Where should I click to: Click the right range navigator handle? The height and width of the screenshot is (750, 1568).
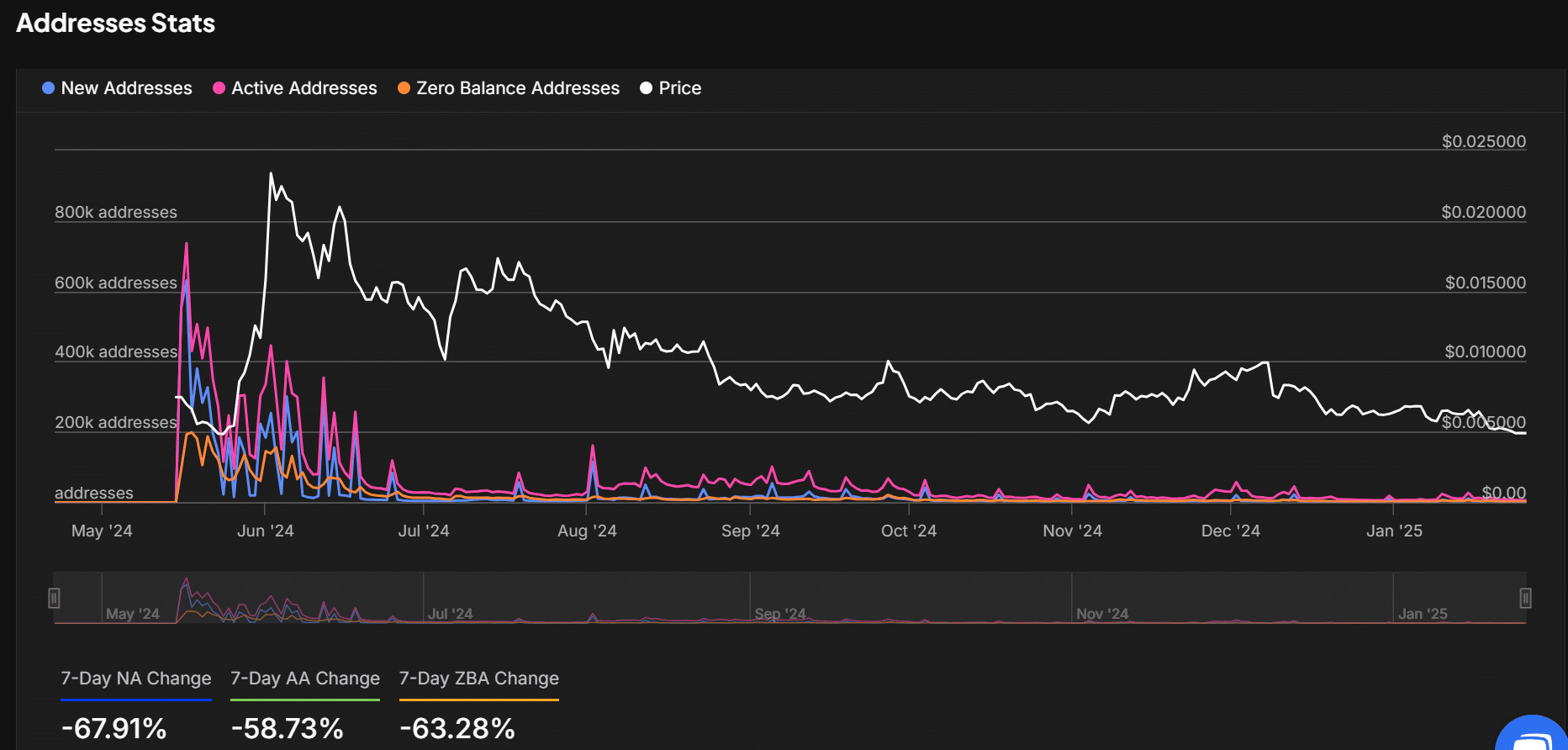(1525, 598)
